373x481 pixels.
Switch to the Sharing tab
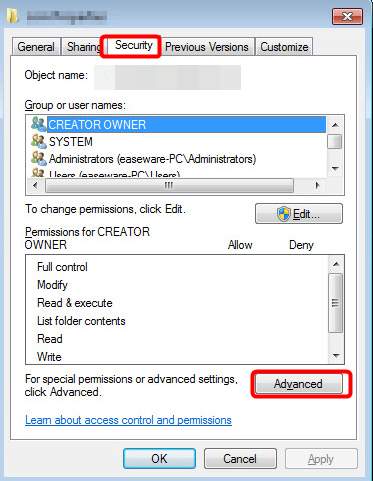84,47
